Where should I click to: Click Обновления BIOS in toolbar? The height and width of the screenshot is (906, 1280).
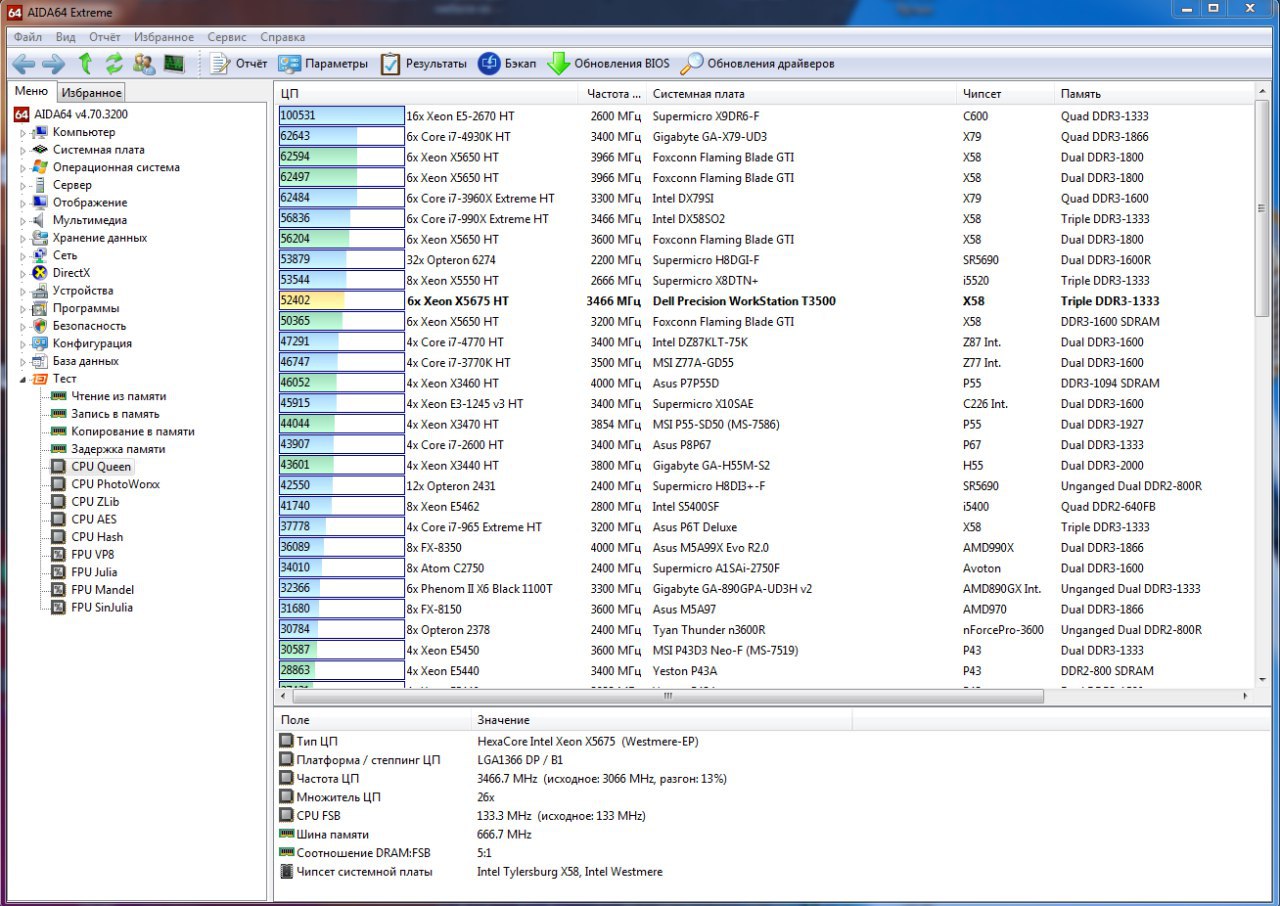tap(608, 64)
